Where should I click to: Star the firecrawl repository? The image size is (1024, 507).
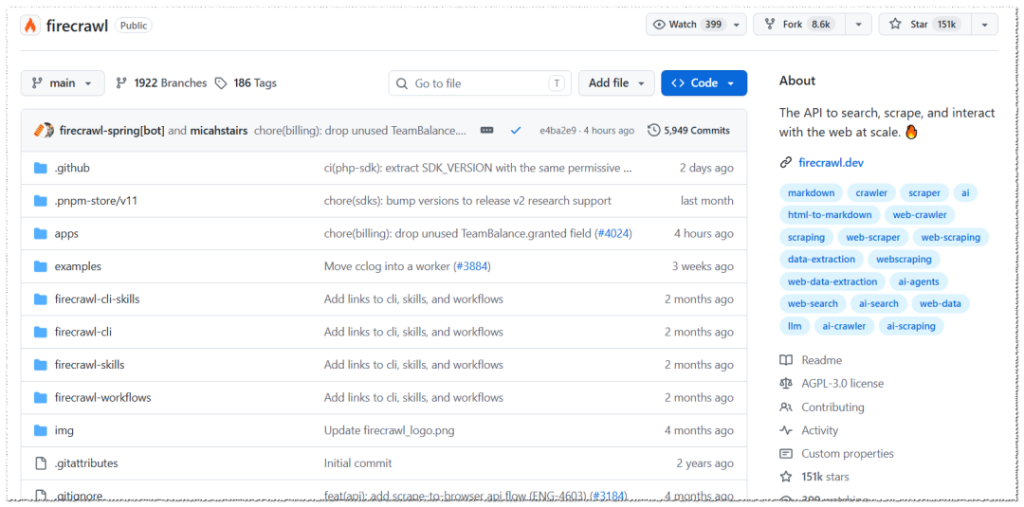click(927, 24)
